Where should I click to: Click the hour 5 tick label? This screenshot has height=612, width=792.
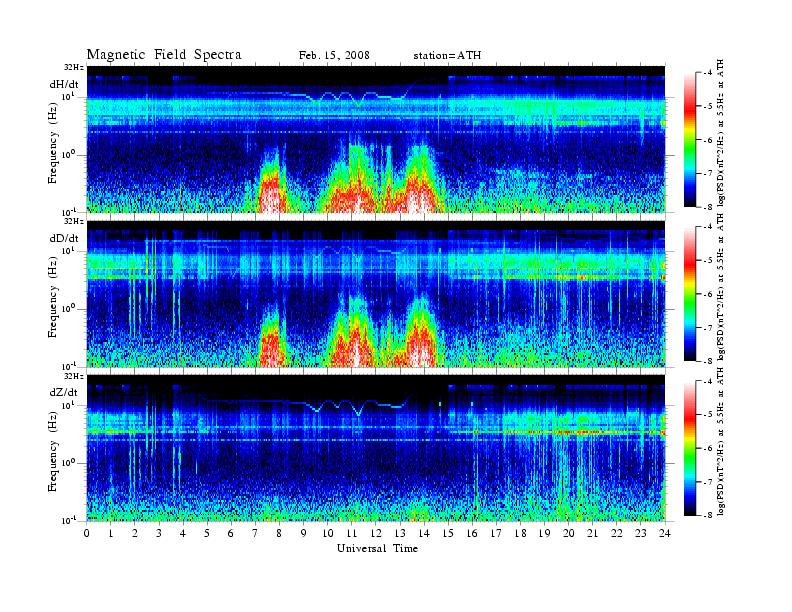[x=207, y=534]
